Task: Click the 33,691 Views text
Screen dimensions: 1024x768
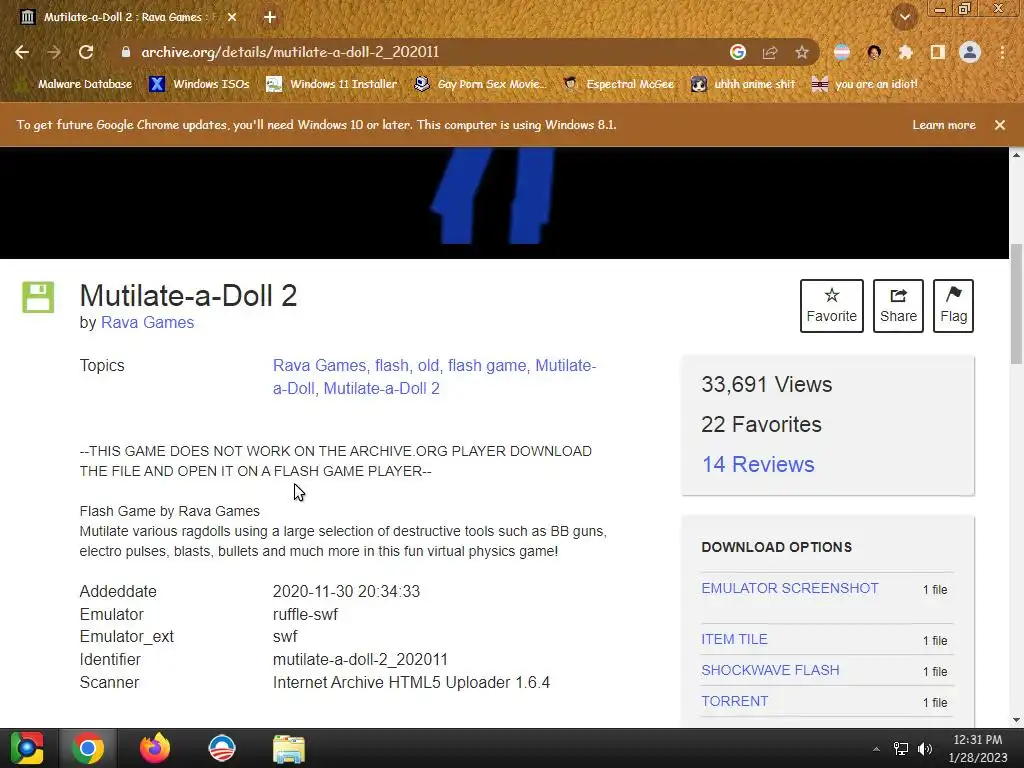Action: pyautogui.click(x=766, y=385)
